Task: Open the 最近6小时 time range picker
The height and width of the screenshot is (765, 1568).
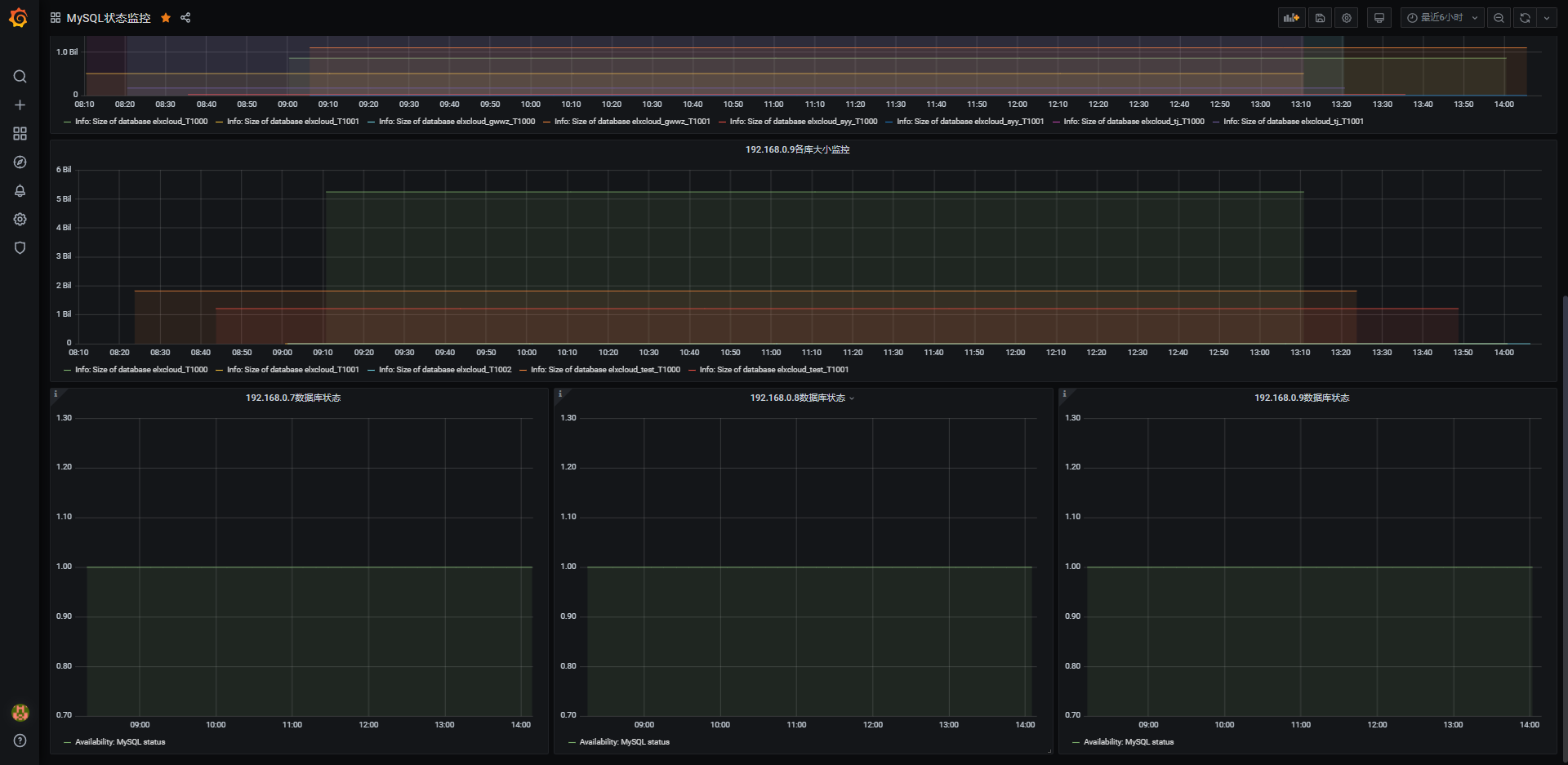Action: click(x=1441, y=18)
